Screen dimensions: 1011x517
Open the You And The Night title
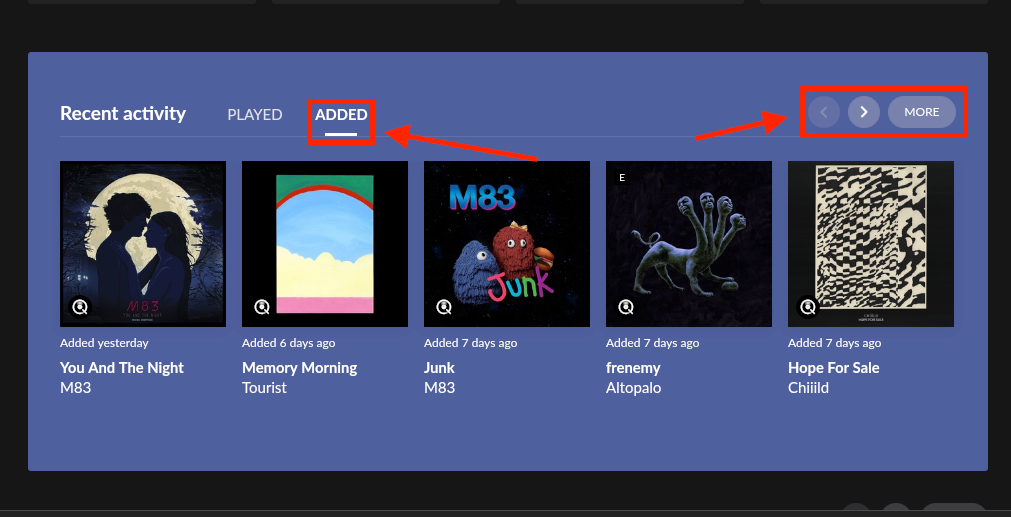point(122,368)
